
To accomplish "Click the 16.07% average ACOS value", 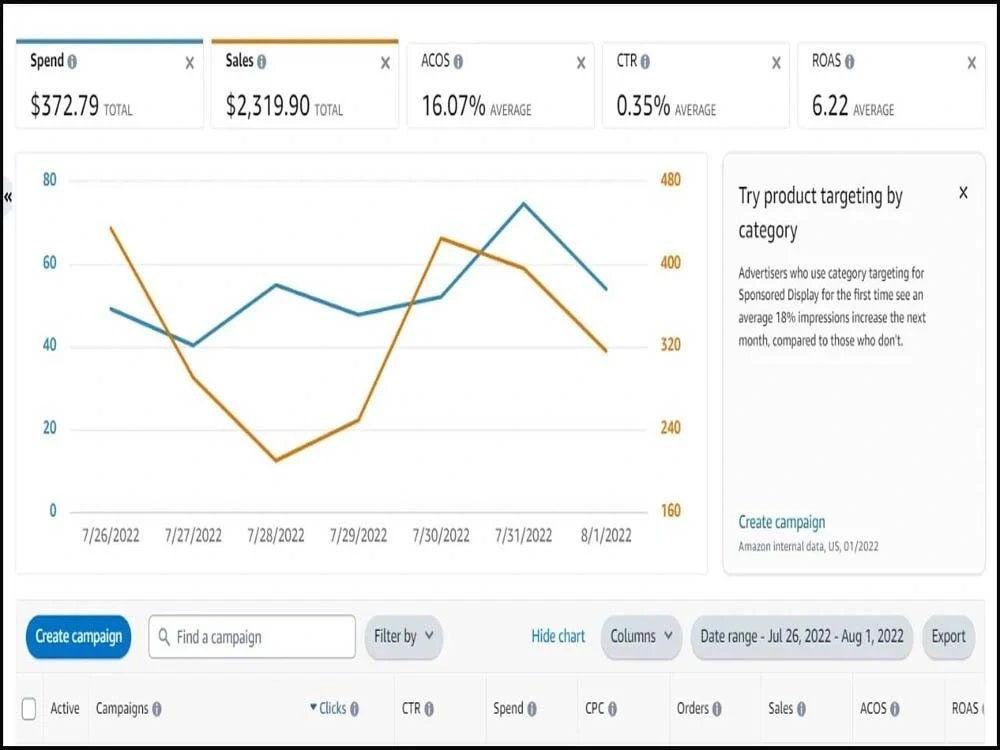I will [x=453, y=106].
